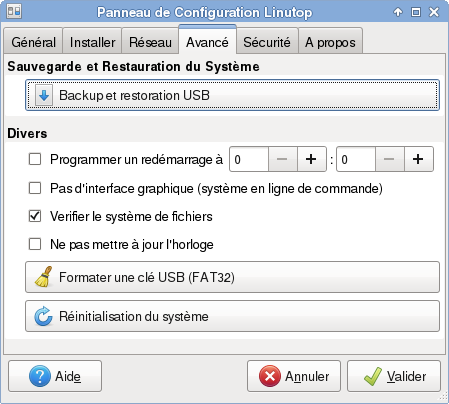Screen dimensions: 449x404
Task: Increase the restart hour with plus button
Action: point(311,159)
